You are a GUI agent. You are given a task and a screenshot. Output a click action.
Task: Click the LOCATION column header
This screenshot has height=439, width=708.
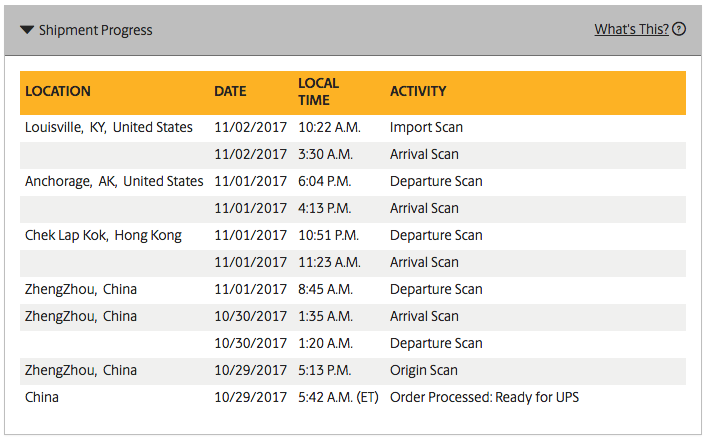(58, 91)
